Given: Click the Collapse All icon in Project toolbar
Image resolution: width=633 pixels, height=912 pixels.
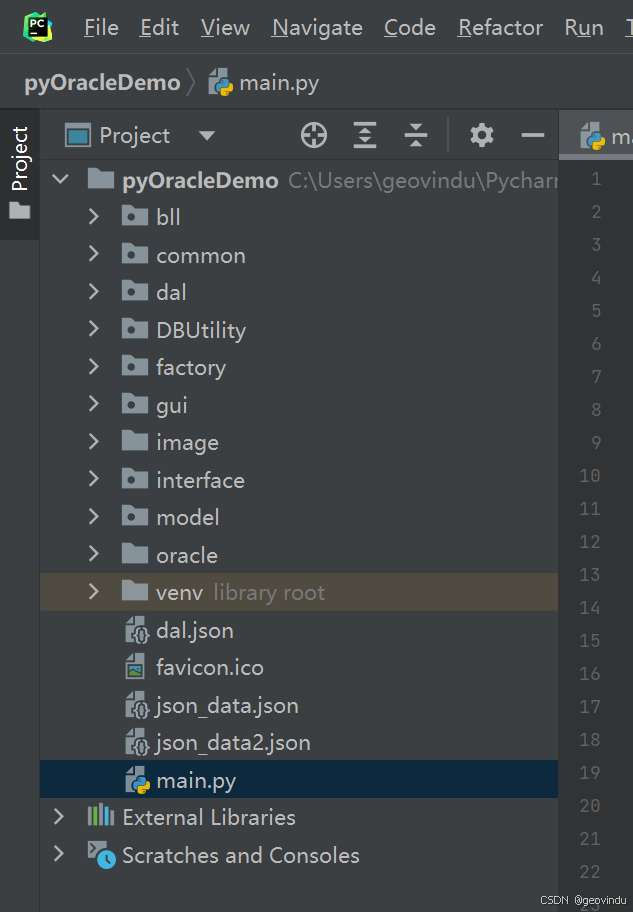Looking at the screenshot, I should (415, 134).
